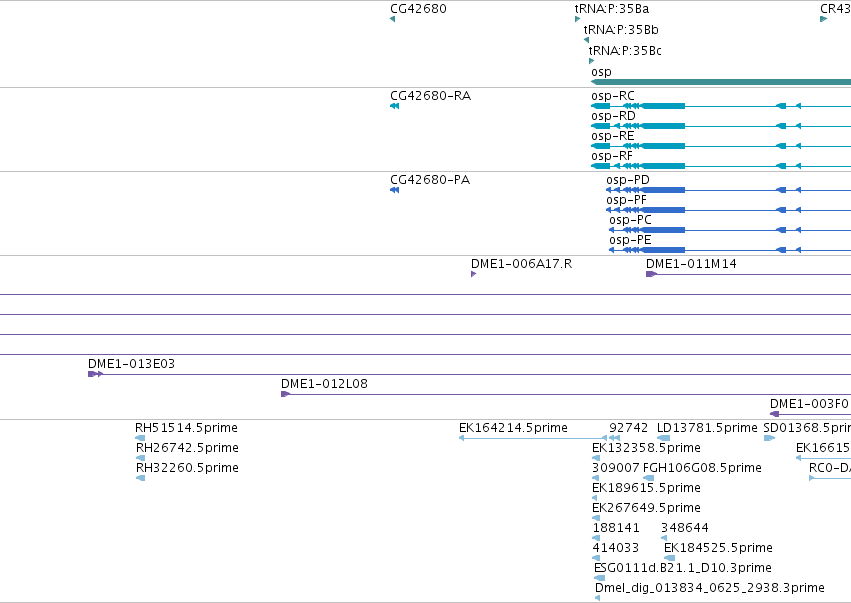The image size is (851, 603).
Task: Select the Dmel_dig_013834_0625_2938.3prime label
Action: point(709,589)
